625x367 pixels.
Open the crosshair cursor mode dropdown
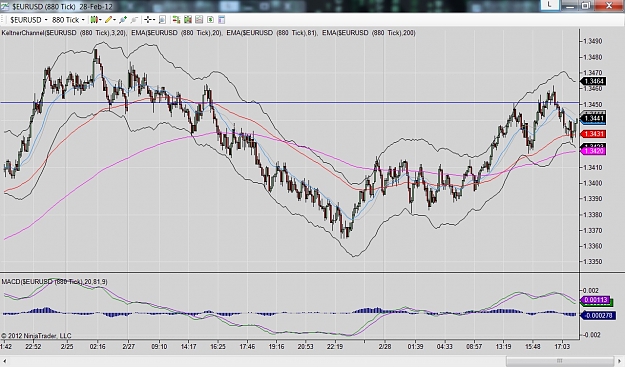point(149,20)
